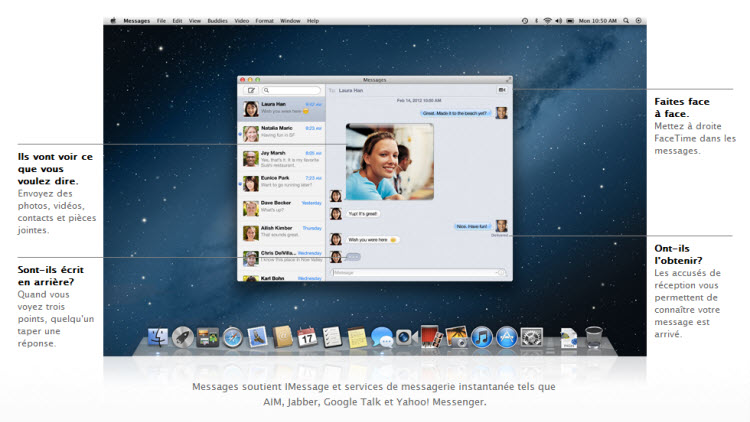
Task: Open the App Store in the Dock
Action: [507, 337]
